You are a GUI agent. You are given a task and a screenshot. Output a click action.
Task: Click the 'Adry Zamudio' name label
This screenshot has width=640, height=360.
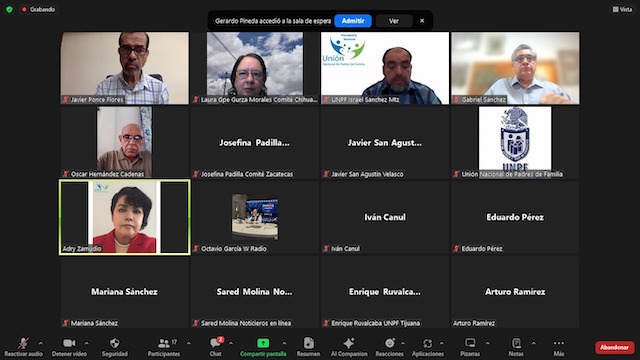pos(82,249)
